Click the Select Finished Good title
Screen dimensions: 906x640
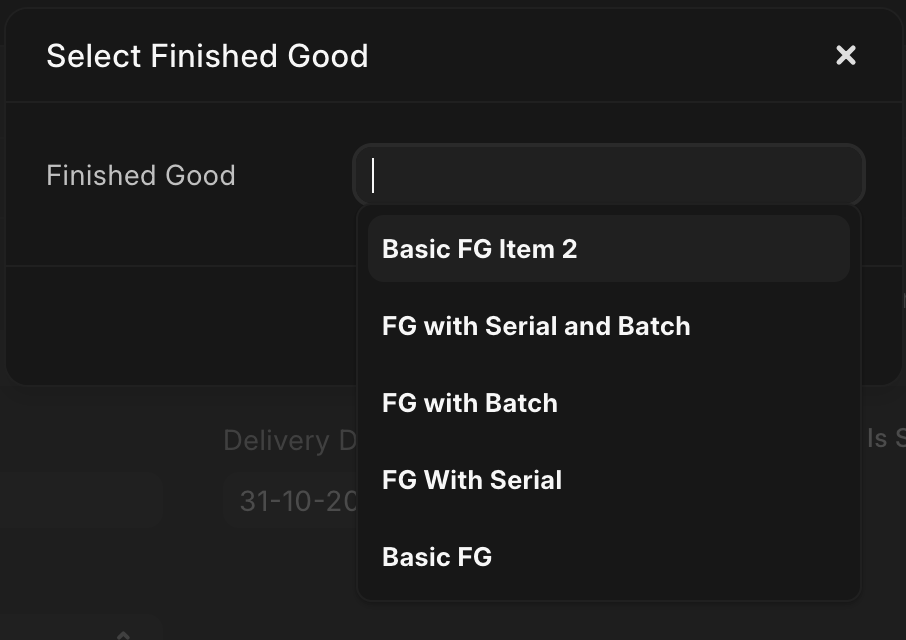(207, 56)
